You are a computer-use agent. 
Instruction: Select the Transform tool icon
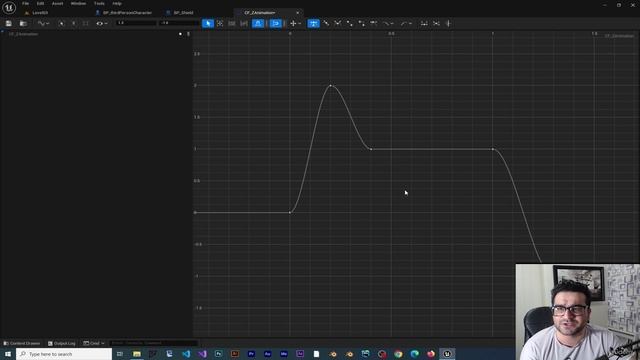(220, 24)
